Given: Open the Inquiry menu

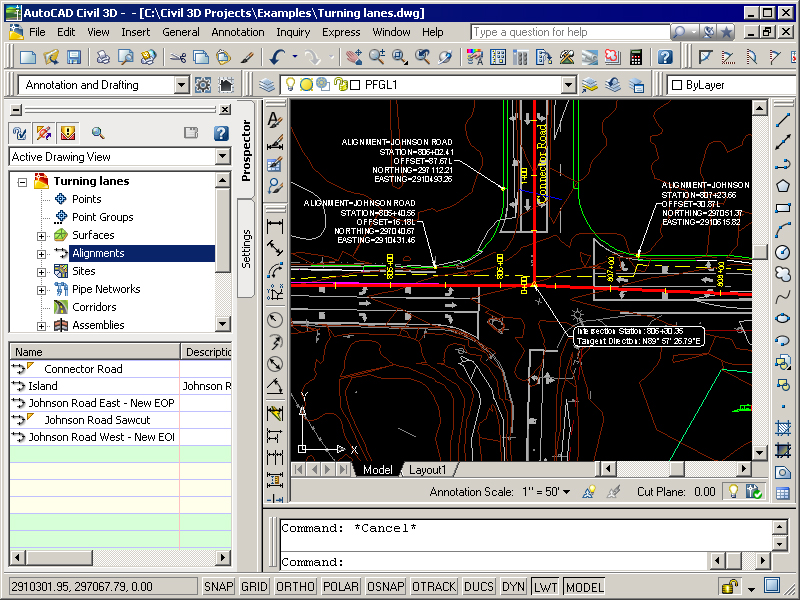Looking at the screenshot, I should click(x=293, y=32).
